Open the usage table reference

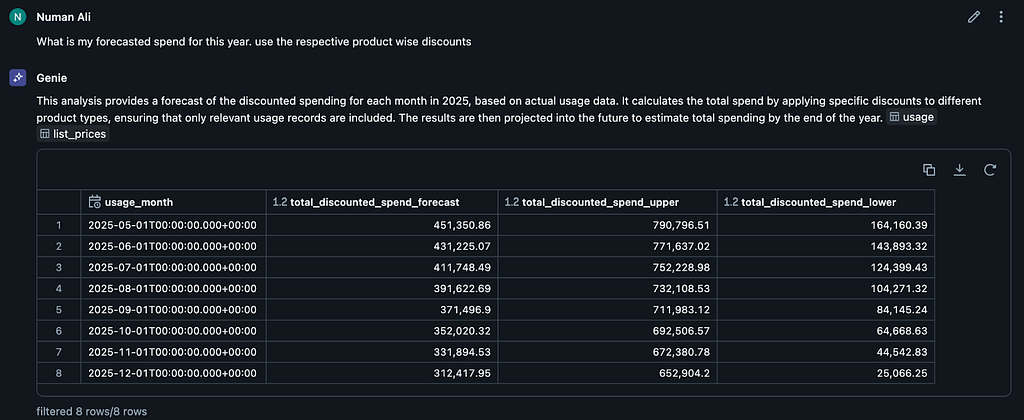click(x=911, y=118)
